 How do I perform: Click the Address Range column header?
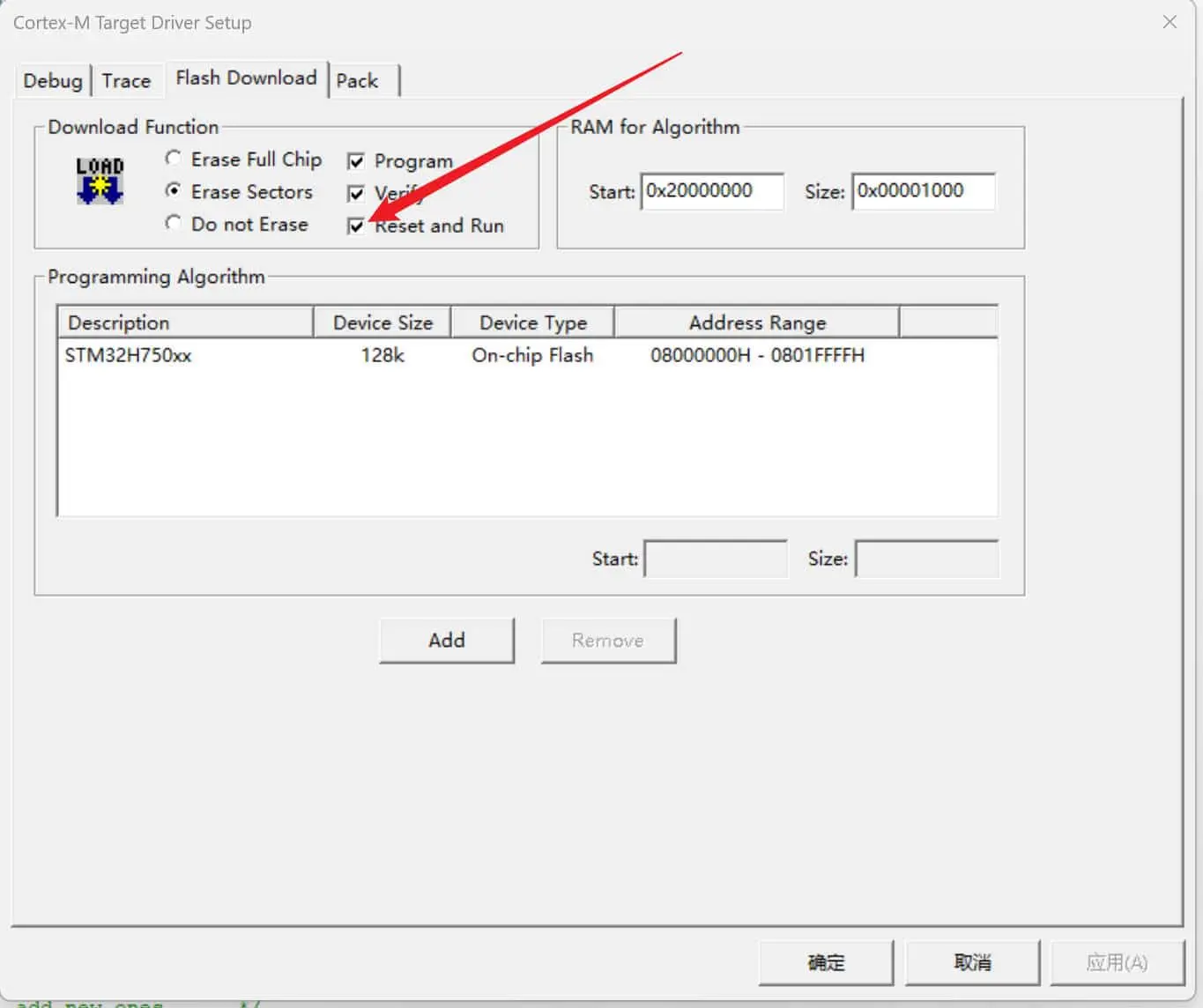[x=757, y=322]
